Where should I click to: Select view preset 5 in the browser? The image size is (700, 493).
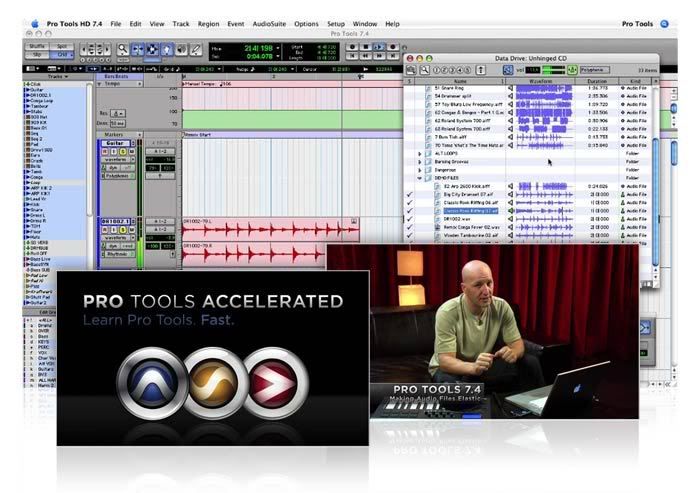coord(467,70)
